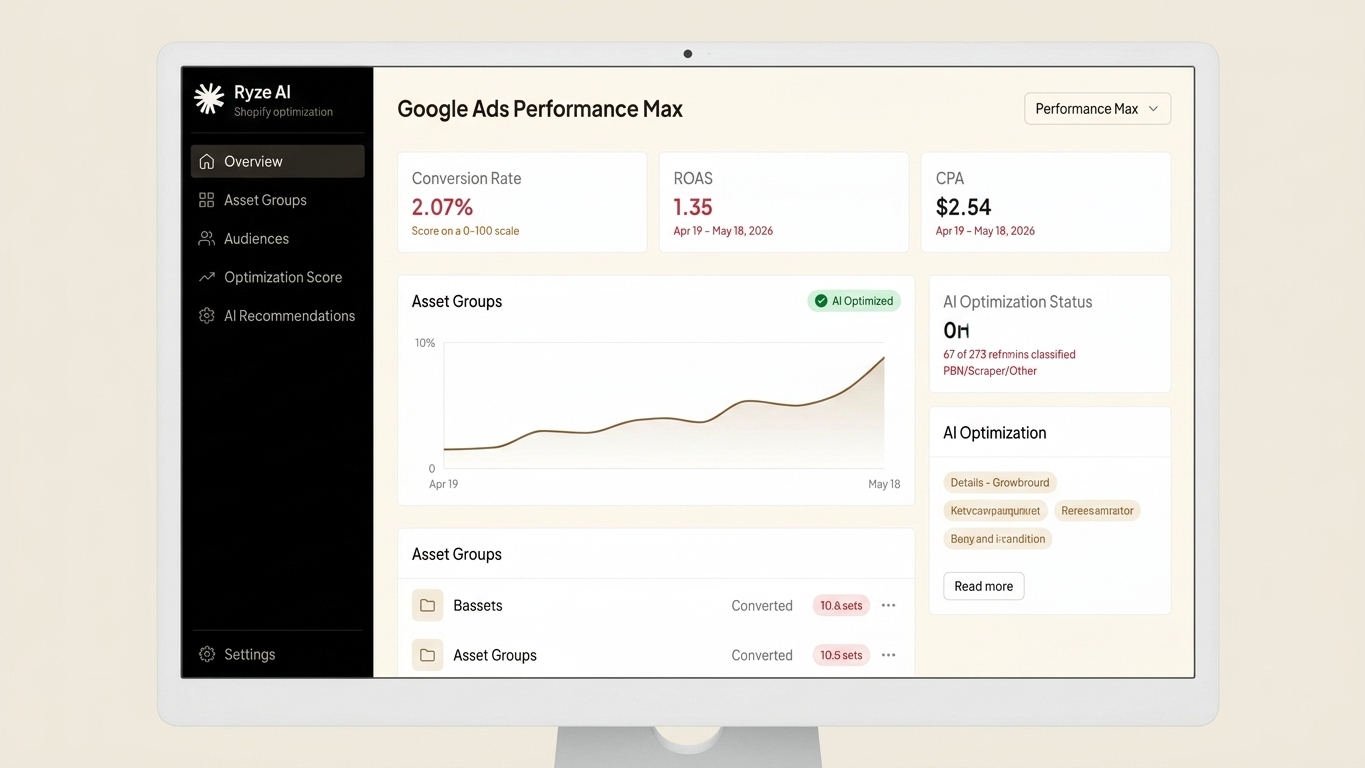
Task: Open the Audiences section
Action: tap(277, 238)
